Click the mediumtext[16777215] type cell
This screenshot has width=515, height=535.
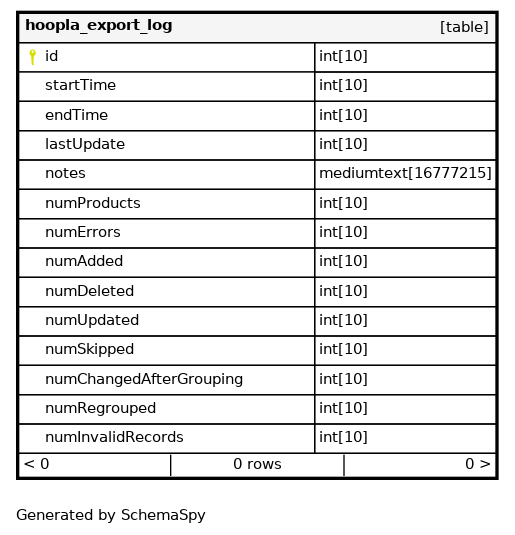click(405, 173)
